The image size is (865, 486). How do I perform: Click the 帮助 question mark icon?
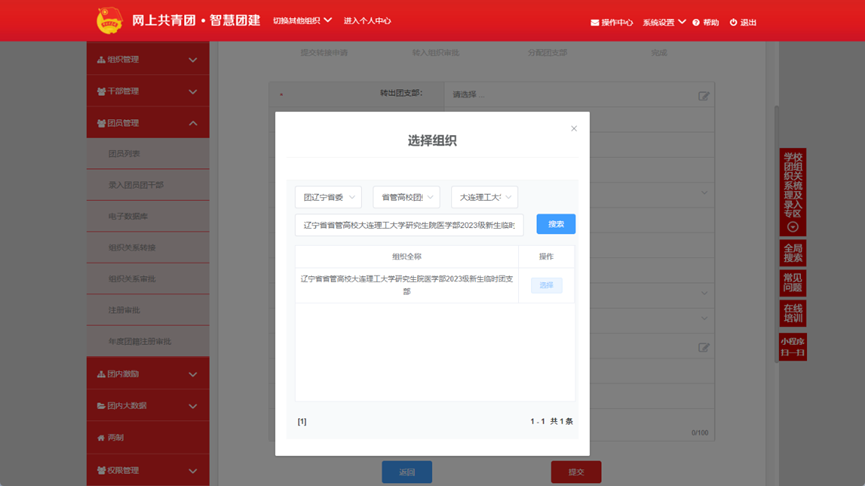coord(696,22)
